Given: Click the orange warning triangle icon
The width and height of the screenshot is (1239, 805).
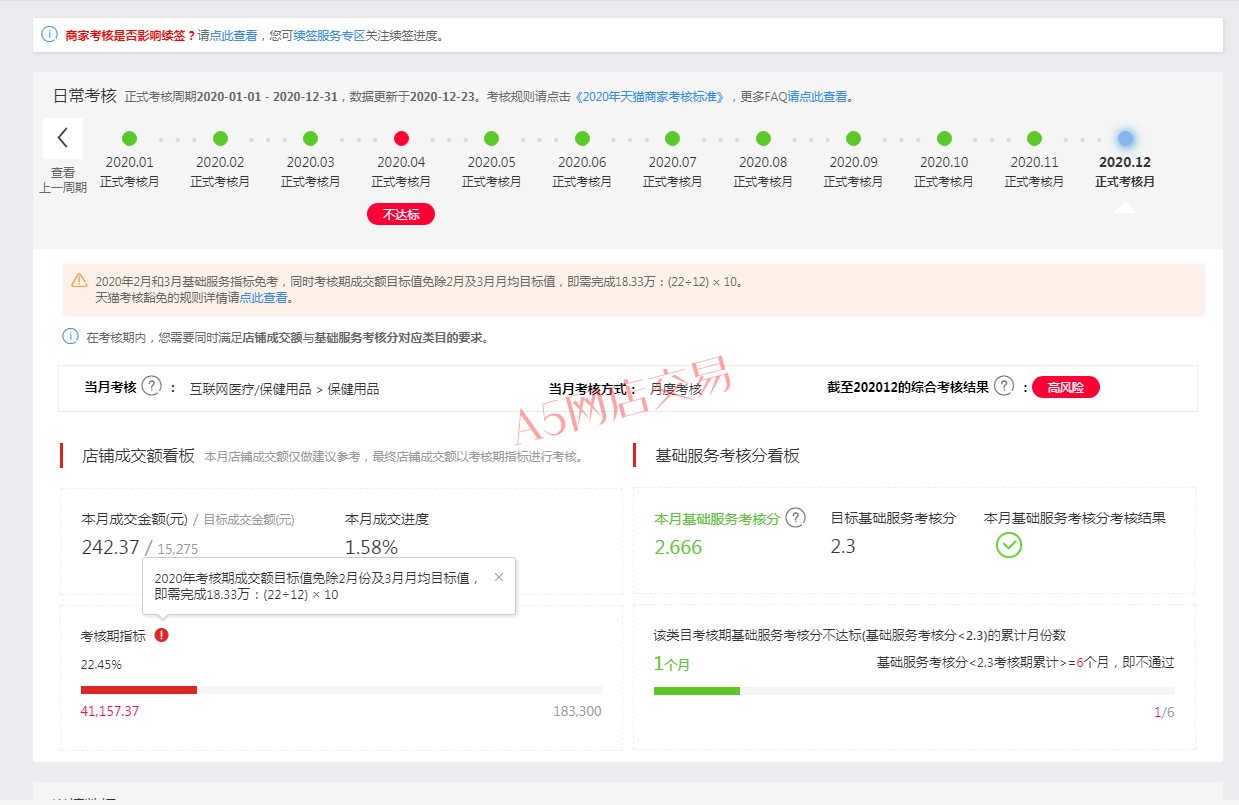Looking at the screenshot, I should click(79, 281).
